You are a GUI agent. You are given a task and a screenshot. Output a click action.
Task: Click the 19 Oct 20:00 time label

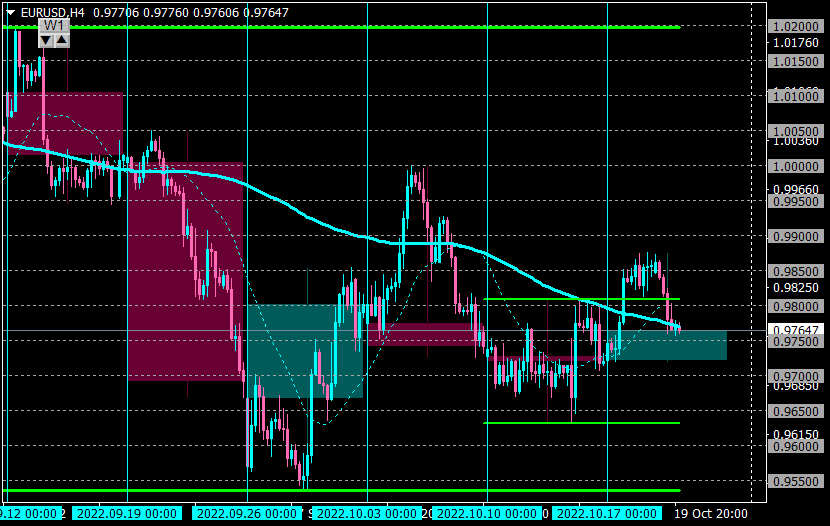[x=710, y=513]
